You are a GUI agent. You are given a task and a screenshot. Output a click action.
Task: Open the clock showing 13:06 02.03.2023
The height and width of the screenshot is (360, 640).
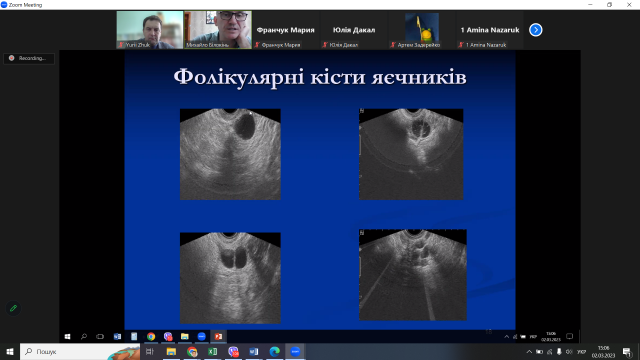[603, 351]
